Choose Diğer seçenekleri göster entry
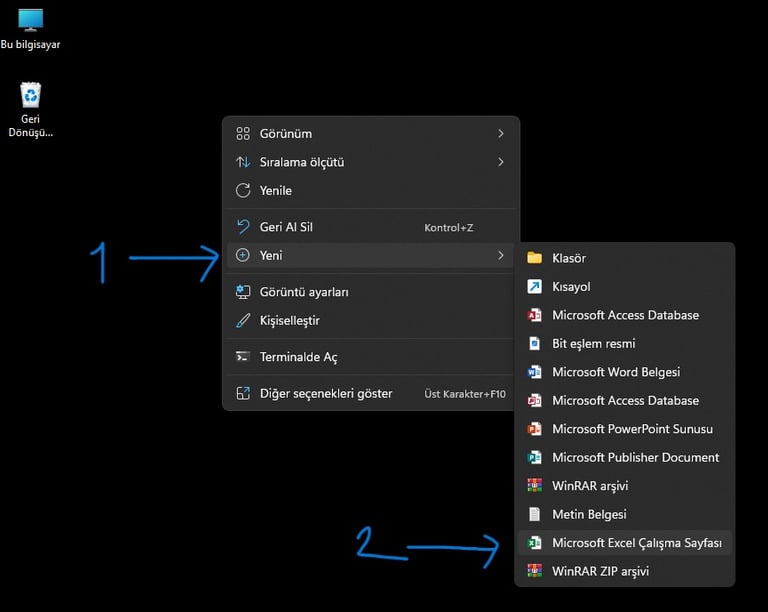Screen dimensions: 768x612 (x=370, y=393)
